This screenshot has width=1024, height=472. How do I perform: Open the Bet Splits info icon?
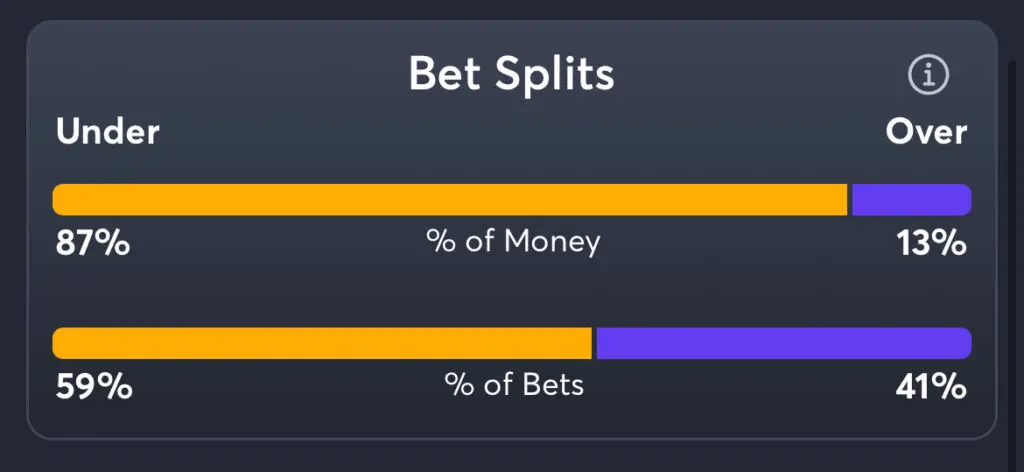coord(928,75)
